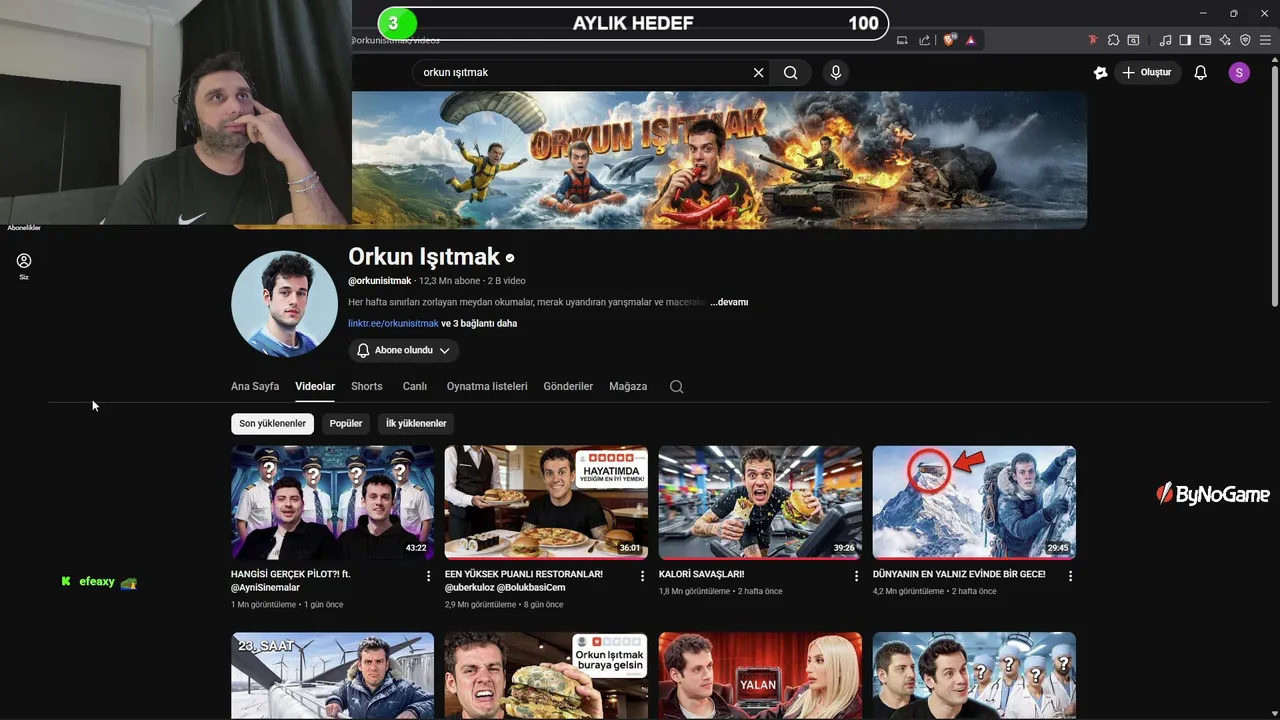The image size is (1280, 720).
Task: Open EEN YÜKSEK PUANLI RESTORANLAR video title
Action: pos(524,580)
